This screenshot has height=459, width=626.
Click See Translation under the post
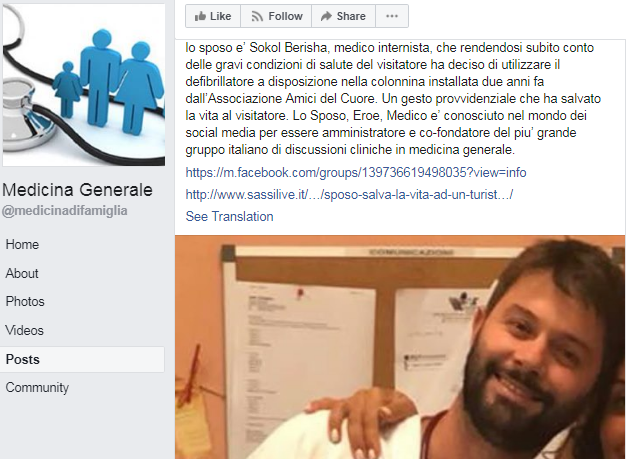click(x=230, y=216)
